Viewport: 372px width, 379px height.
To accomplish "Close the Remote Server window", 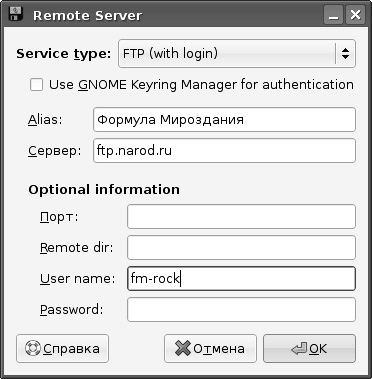I will [355, 15].
